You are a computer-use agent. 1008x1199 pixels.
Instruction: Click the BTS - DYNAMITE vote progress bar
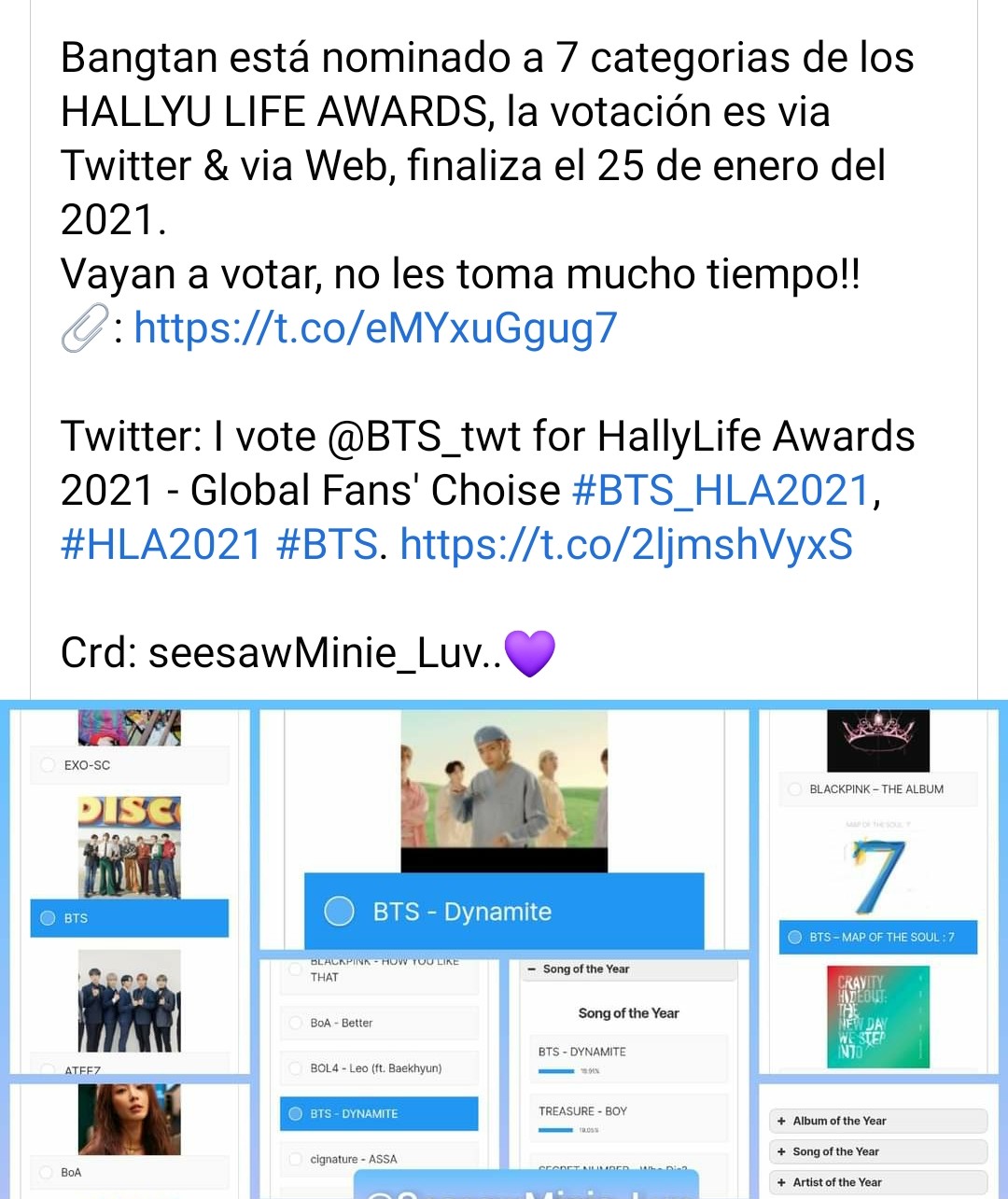[557, 1071]
